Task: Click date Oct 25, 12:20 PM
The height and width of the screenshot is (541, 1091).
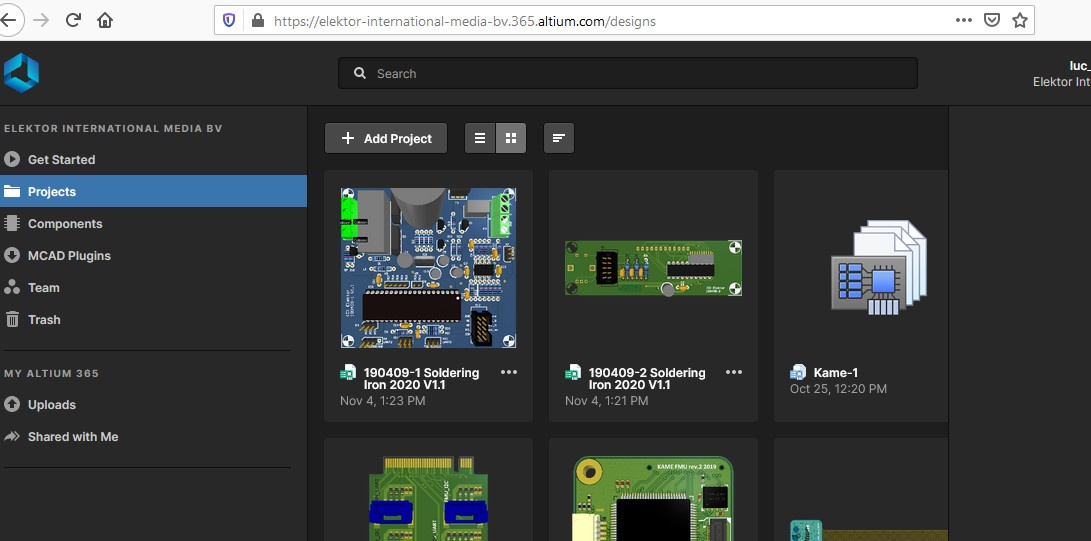Action: (x=838, y=389)
